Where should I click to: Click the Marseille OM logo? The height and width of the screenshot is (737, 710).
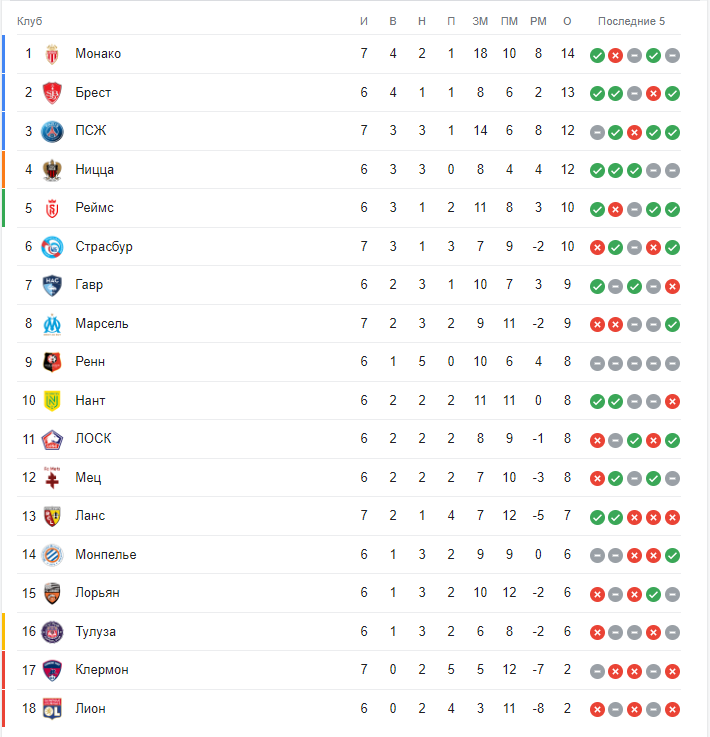(52, 324)
